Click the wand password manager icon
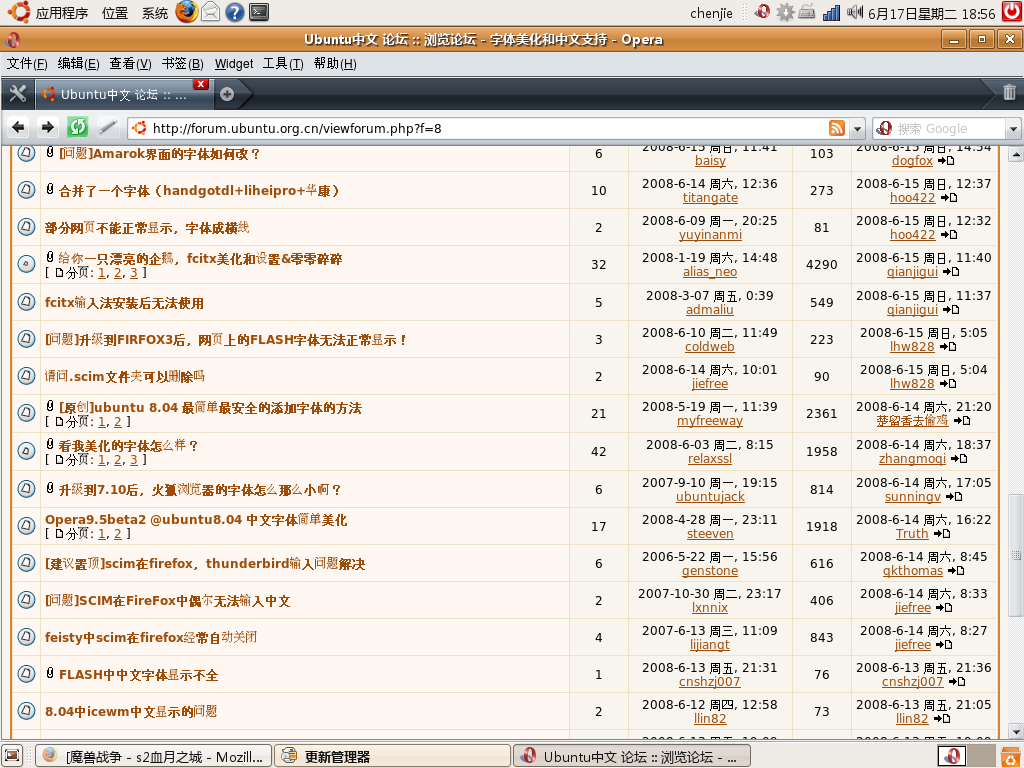 (x=107, y=127)
